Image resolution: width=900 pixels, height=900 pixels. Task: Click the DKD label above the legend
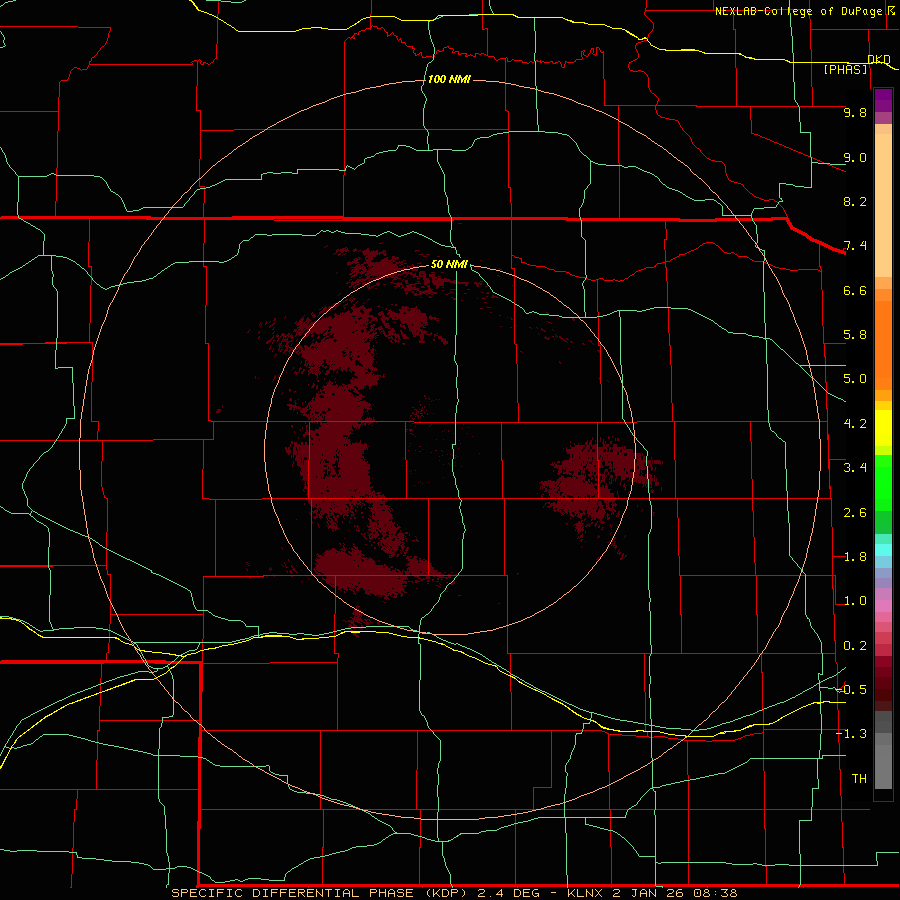pyautogui.click(x=879, y=59)
